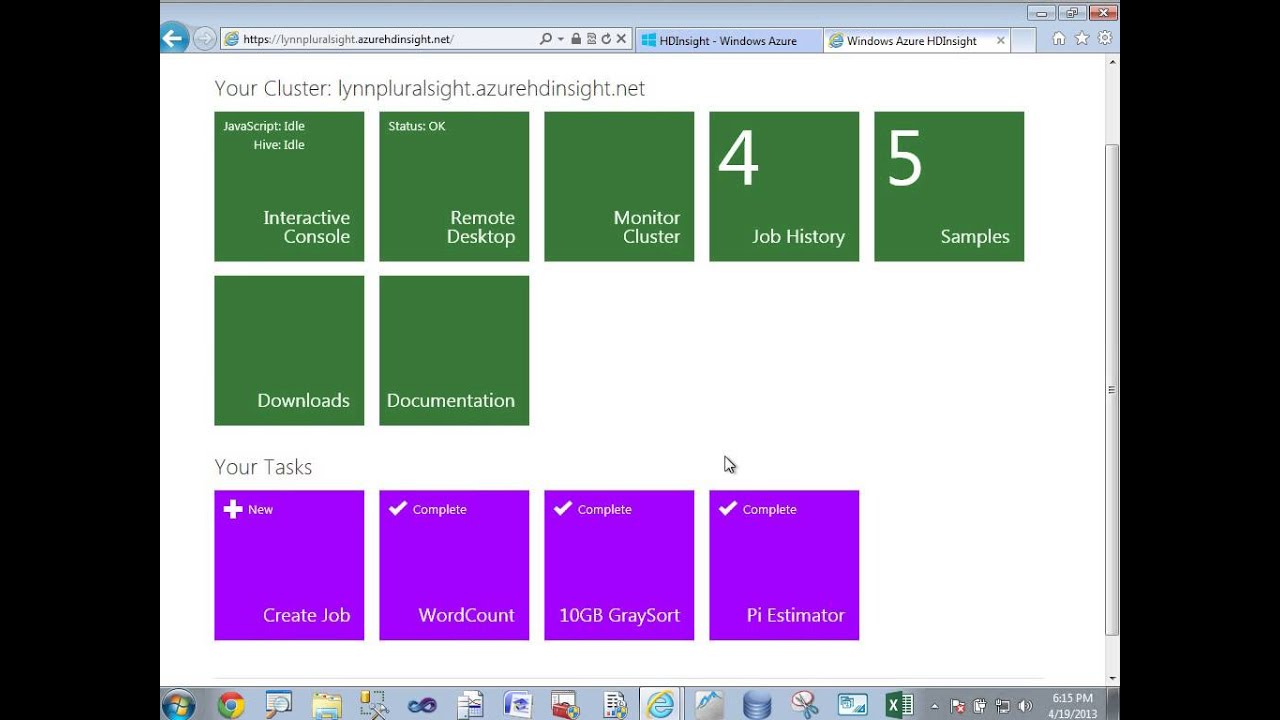Open the Downloads tile
Viewport: 1280px width, 720px height.
coord(289,350)
